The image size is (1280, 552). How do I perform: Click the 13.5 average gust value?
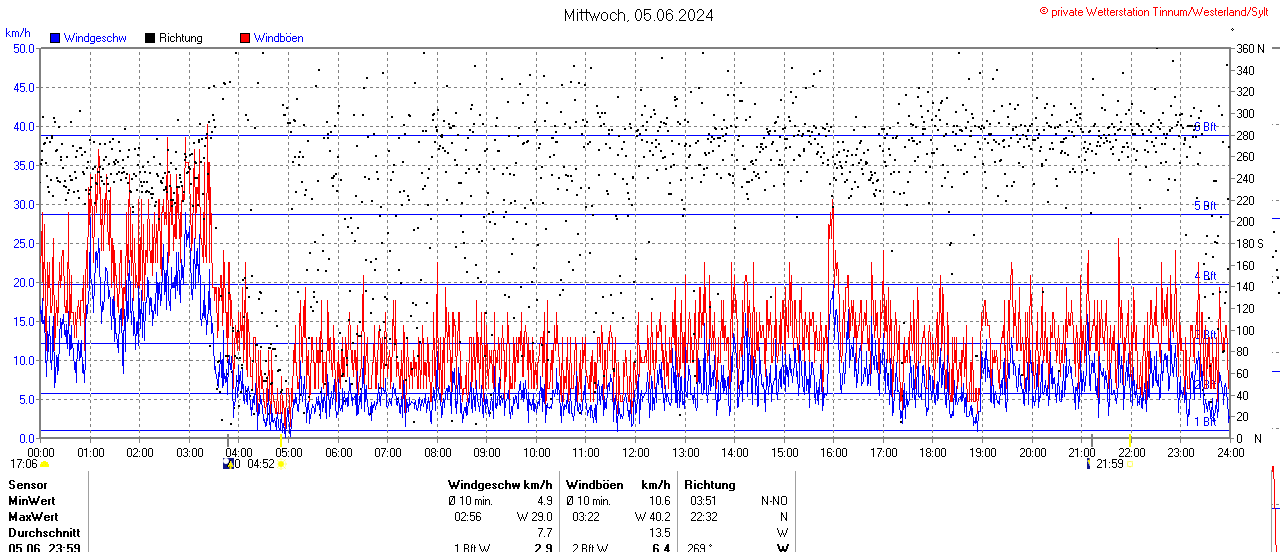[660, 533]
